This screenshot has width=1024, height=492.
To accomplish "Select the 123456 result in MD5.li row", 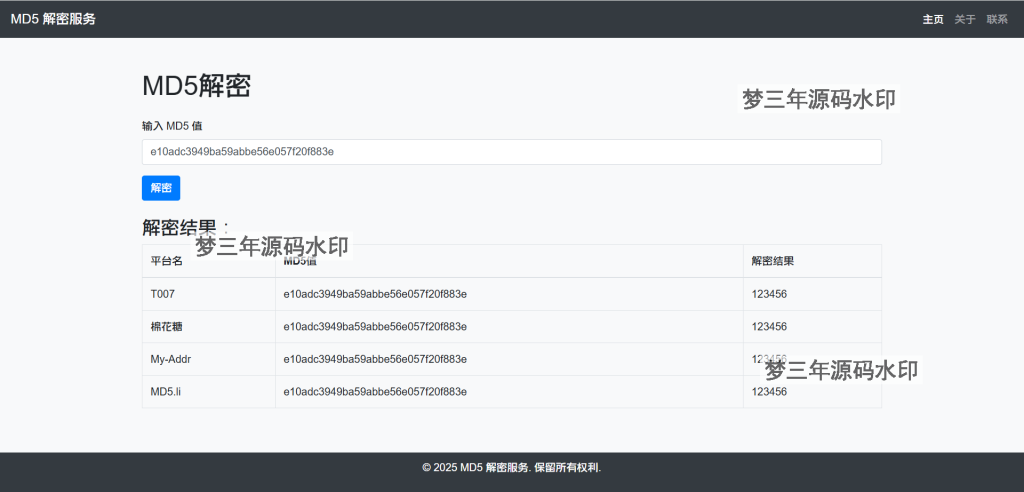I will 769,391.
